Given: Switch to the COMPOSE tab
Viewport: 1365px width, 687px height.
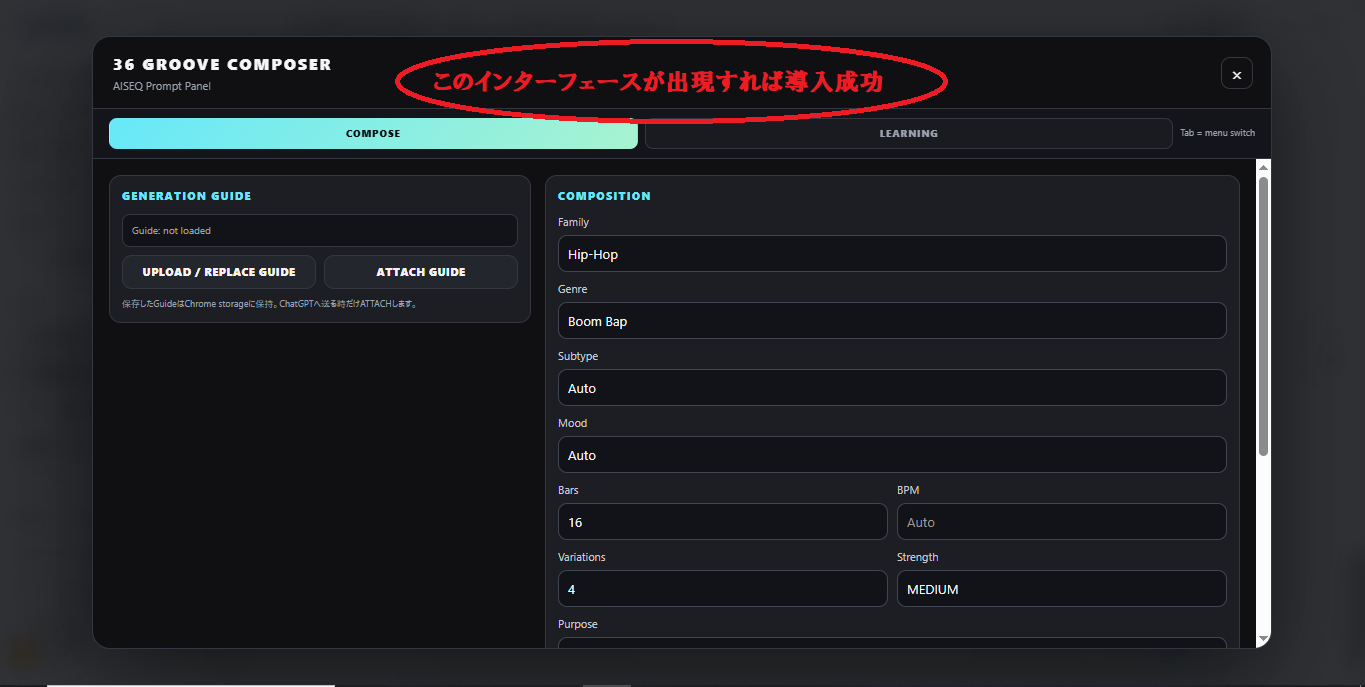Looking at the screenshot, I should pyautogui.click(x=373, y=133).
